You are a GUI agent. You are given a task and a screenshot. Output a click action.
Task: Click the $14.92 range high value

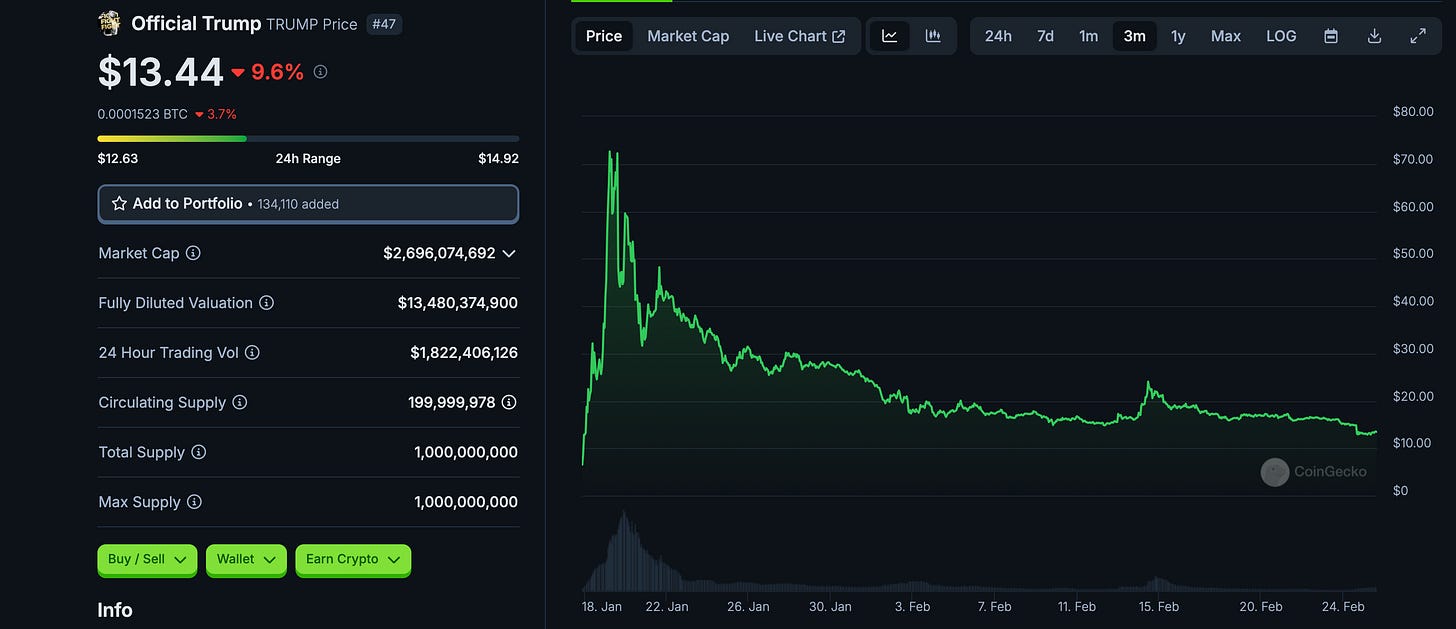pos(498,158)
